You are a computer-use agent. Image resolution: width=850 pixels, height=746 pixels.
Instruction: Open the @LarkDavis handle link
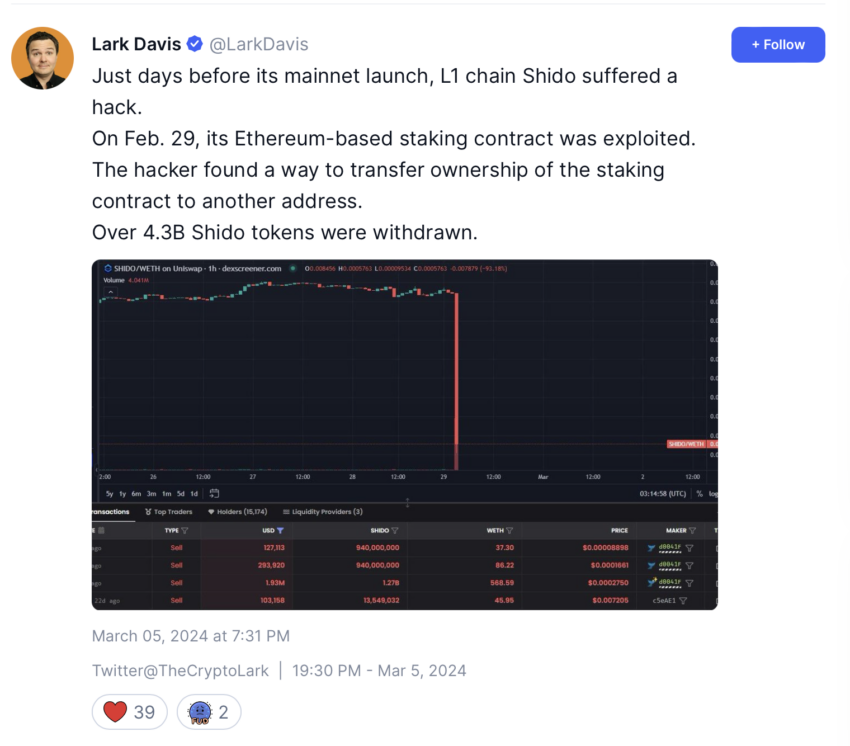[259, 44]
